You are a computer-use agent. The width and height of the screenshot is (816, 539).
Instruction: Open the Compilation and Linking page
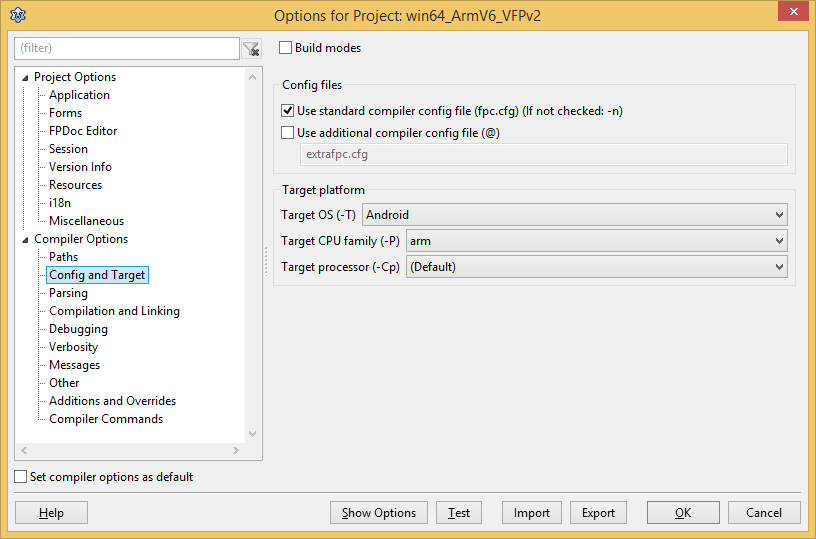(x=114, y=311)
